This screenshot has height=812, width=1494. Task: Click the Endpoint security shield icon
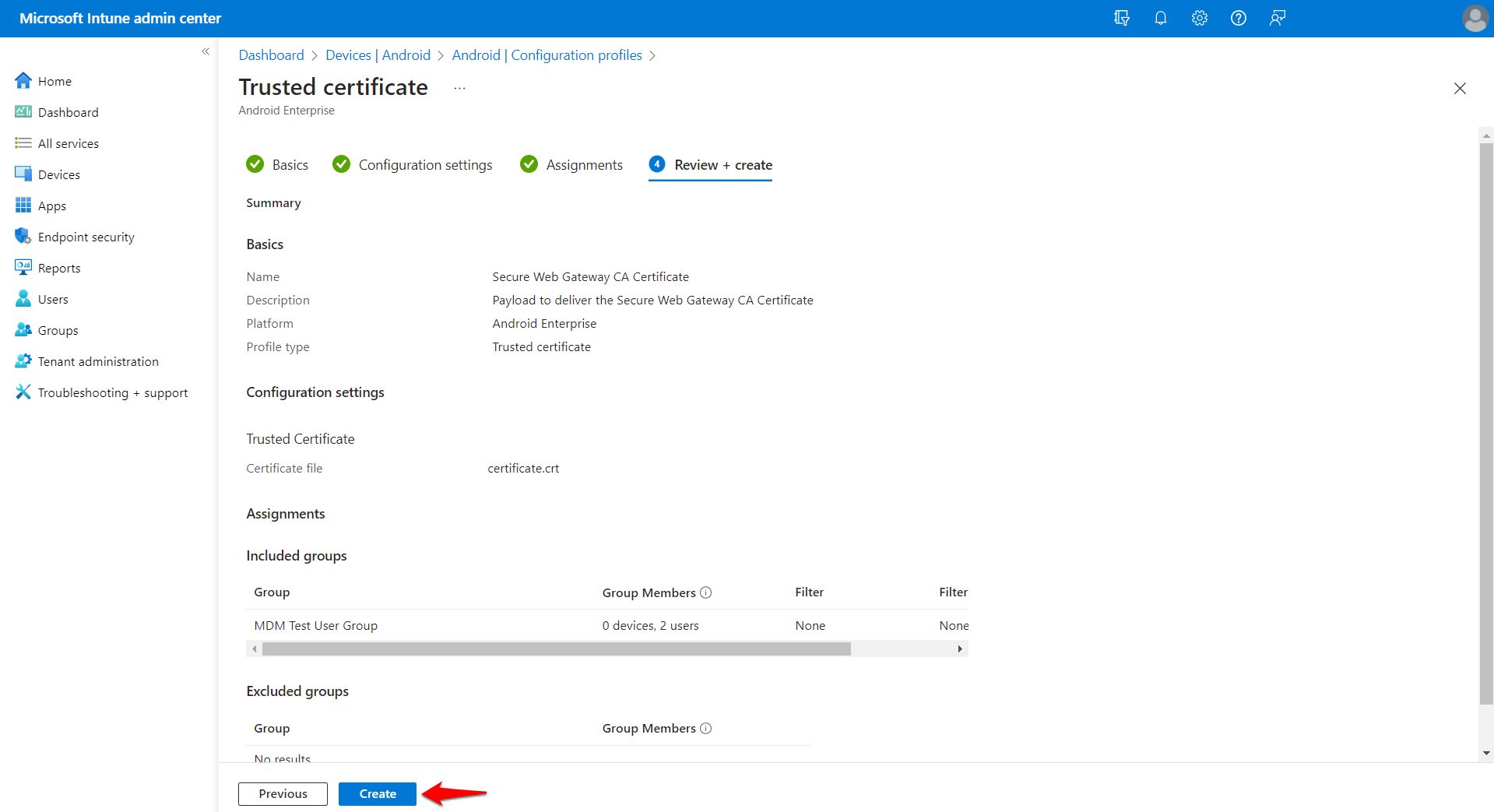[23, 236]
